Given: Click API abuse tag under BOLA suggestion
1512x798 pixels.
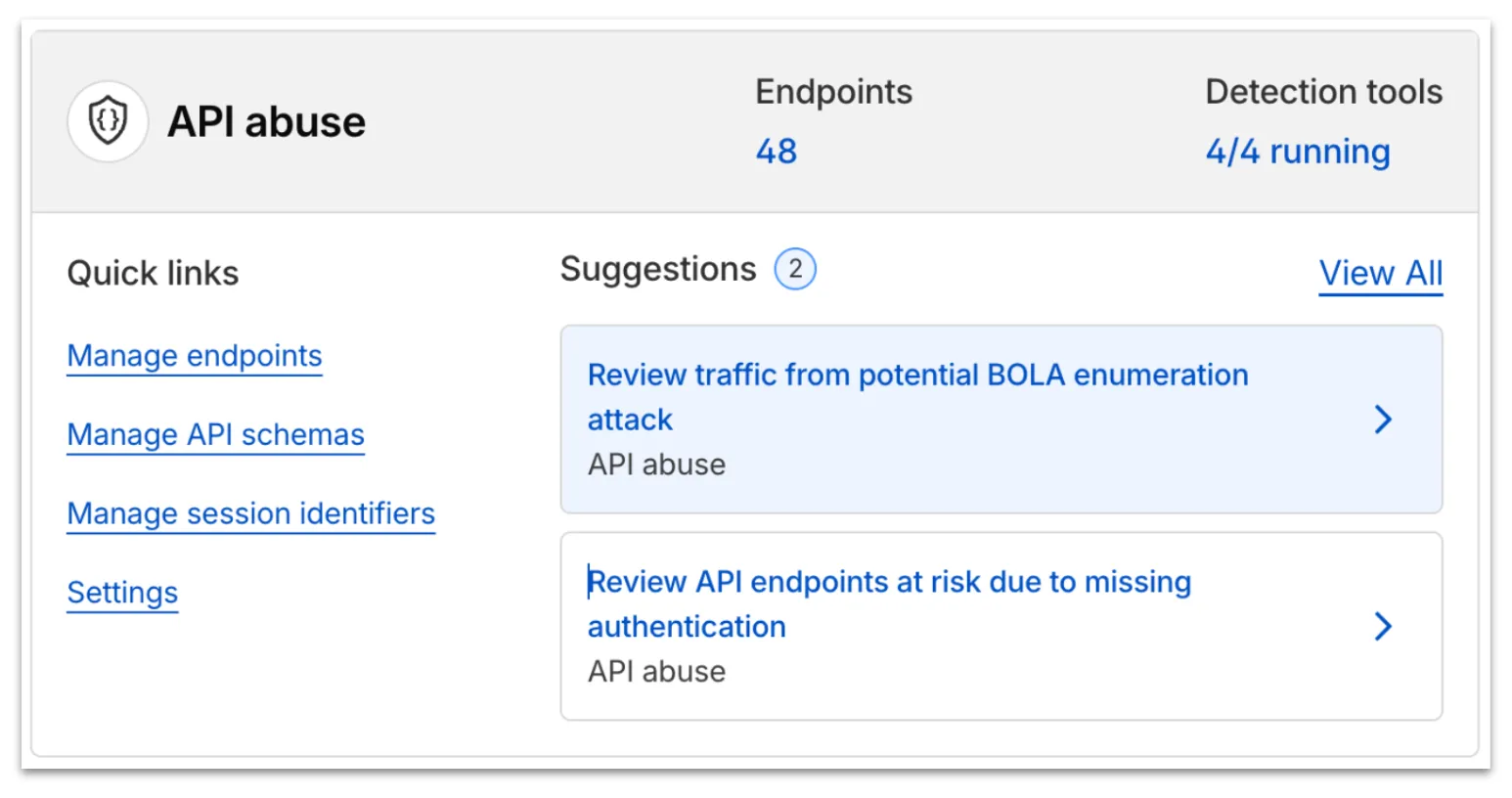Looking at the screenshot, I should (656, 465).
